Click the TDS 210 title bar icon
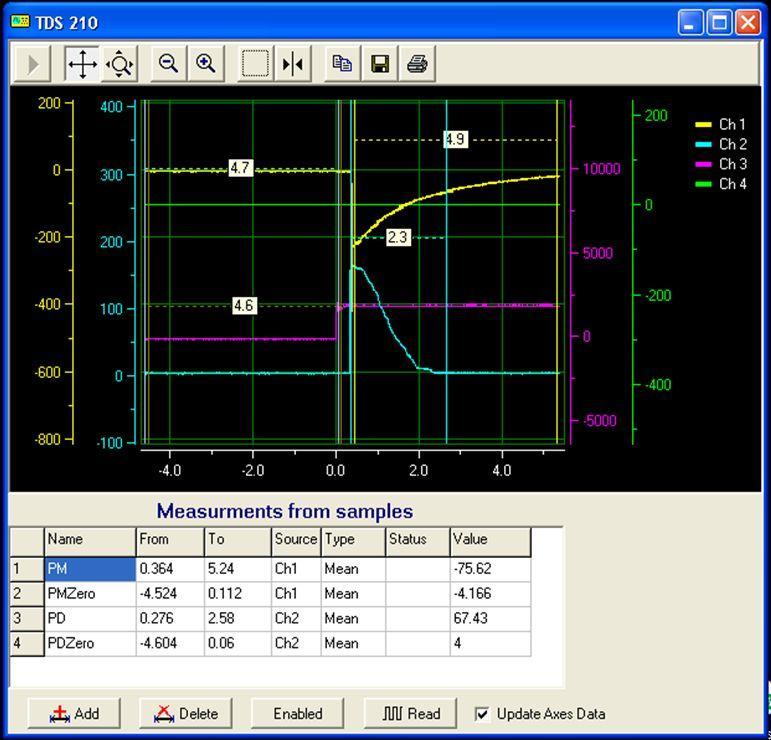The width and height of the screenshot is (771, 740). point(20,22)
